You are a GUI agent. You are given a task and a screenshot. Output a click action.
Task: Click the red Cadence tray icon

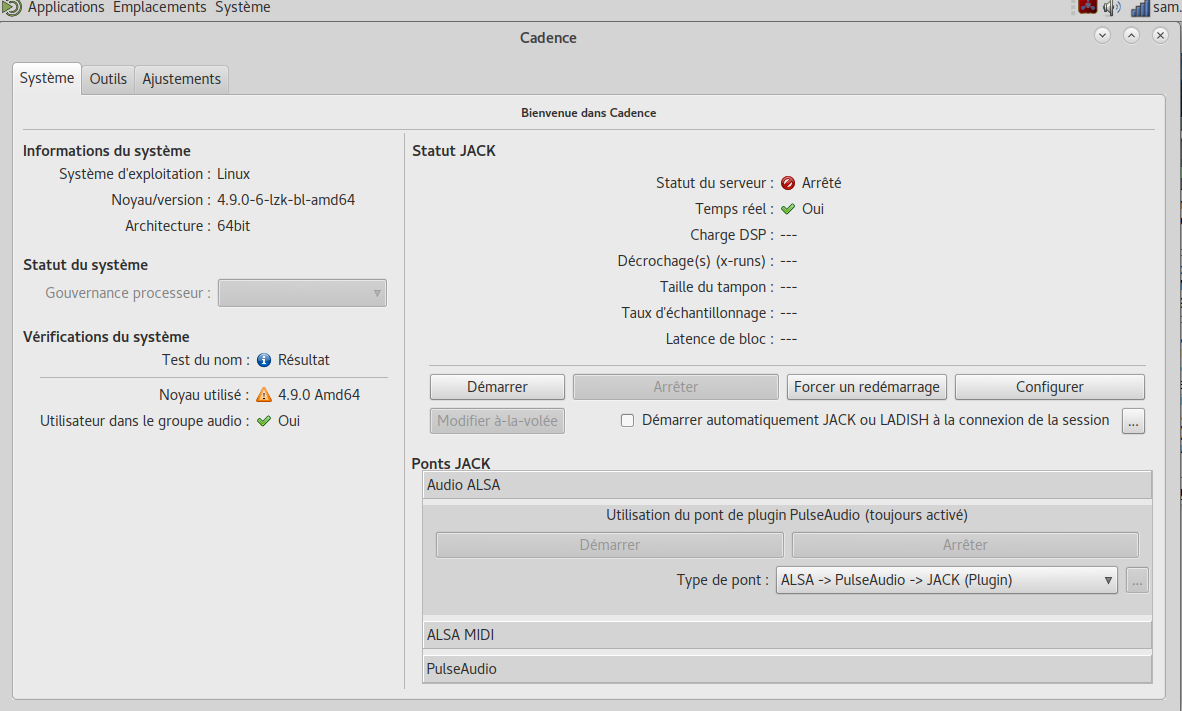1088,7
